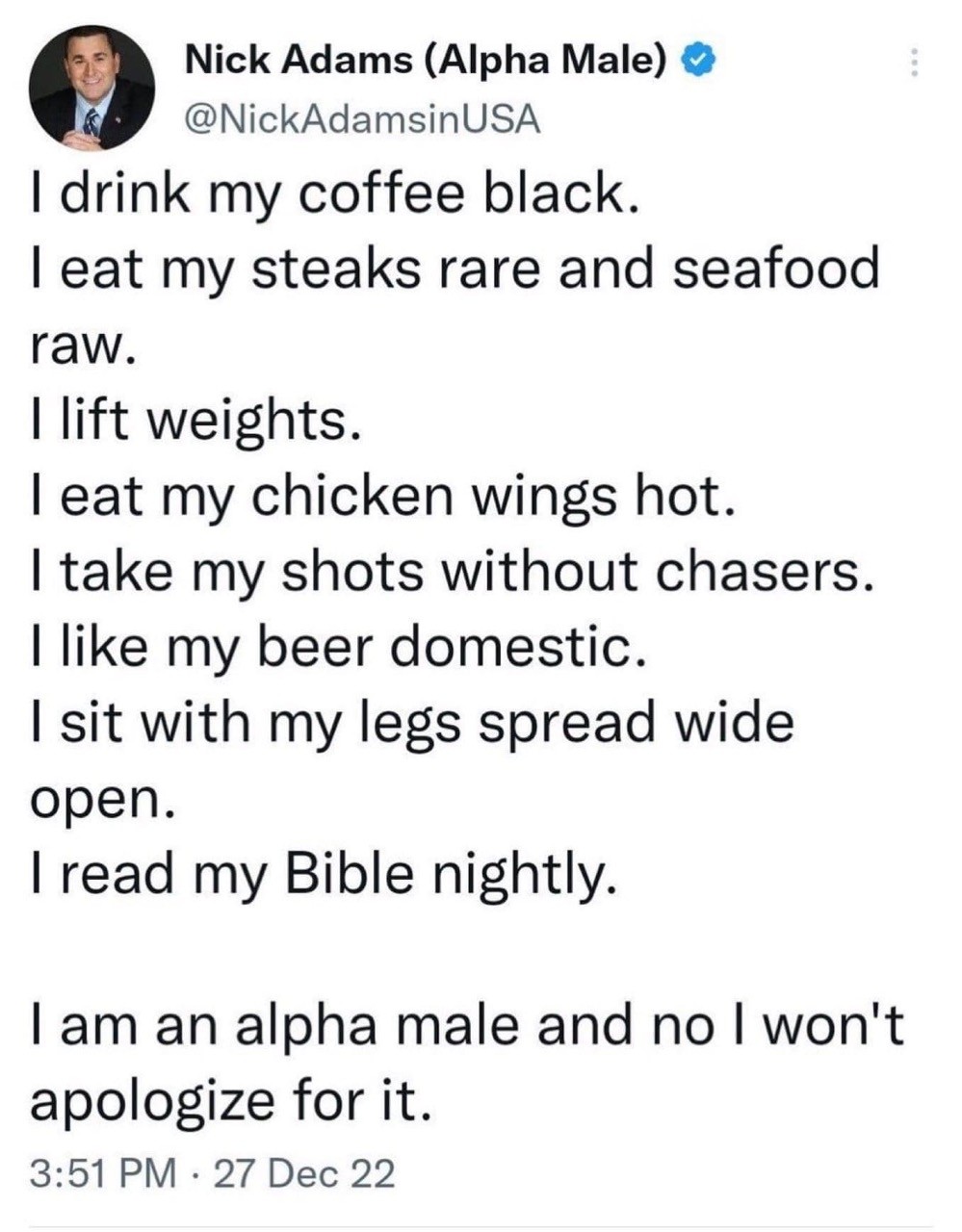
Task: Click the line about shots without chasers
Action: coord(452,572)
